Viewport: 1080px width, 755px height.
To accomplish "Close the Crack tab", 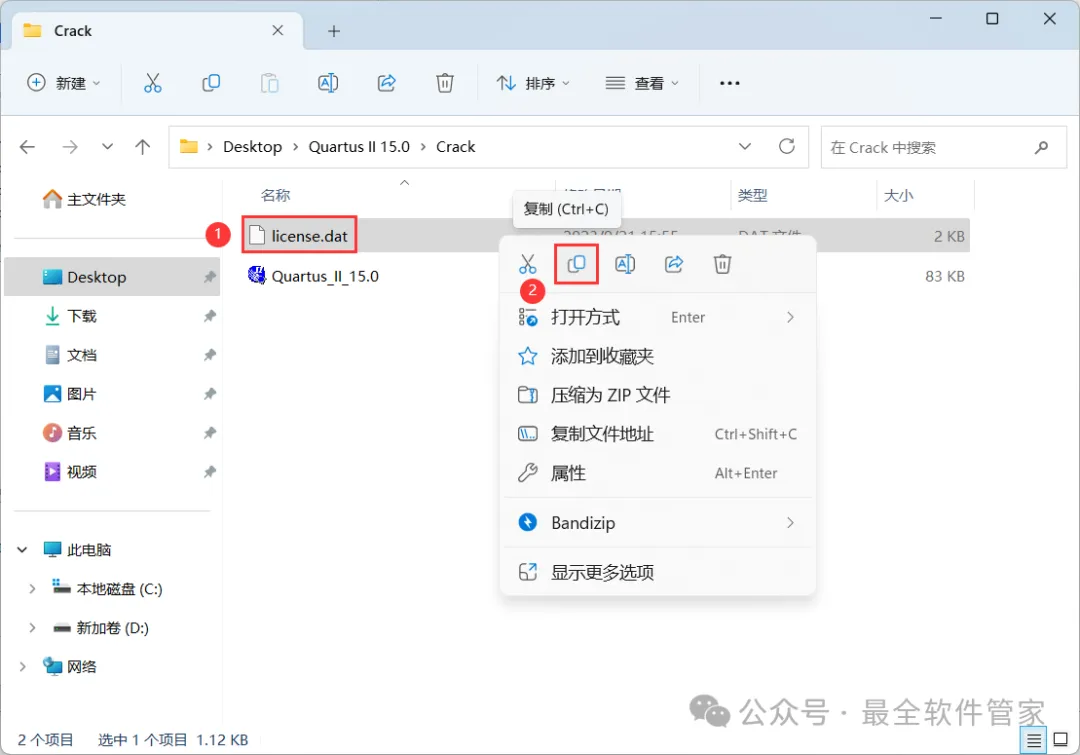I will point(278,30).
